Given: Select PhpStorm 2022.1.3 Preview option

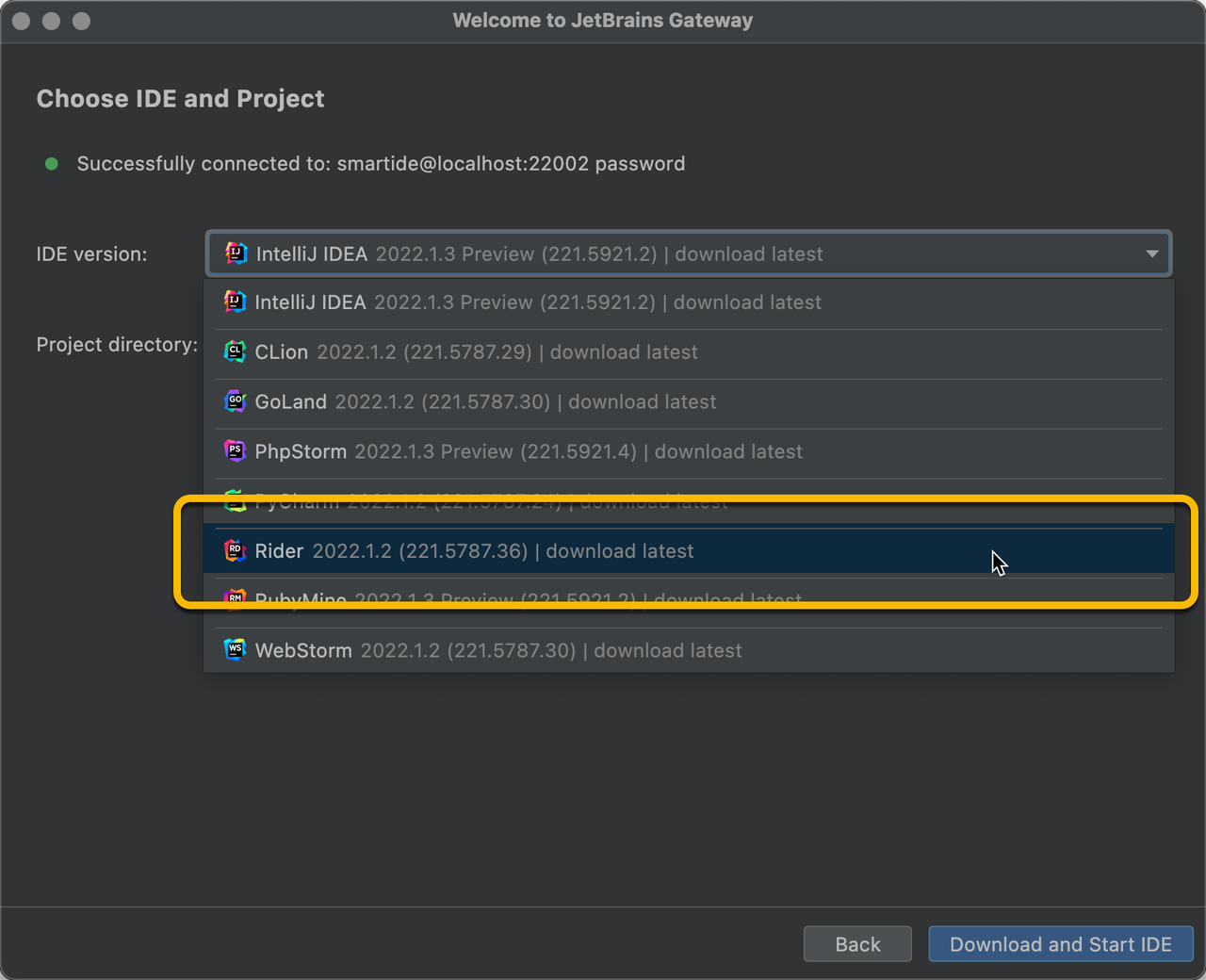Looking at the screenshot, I should coord(689,451).
